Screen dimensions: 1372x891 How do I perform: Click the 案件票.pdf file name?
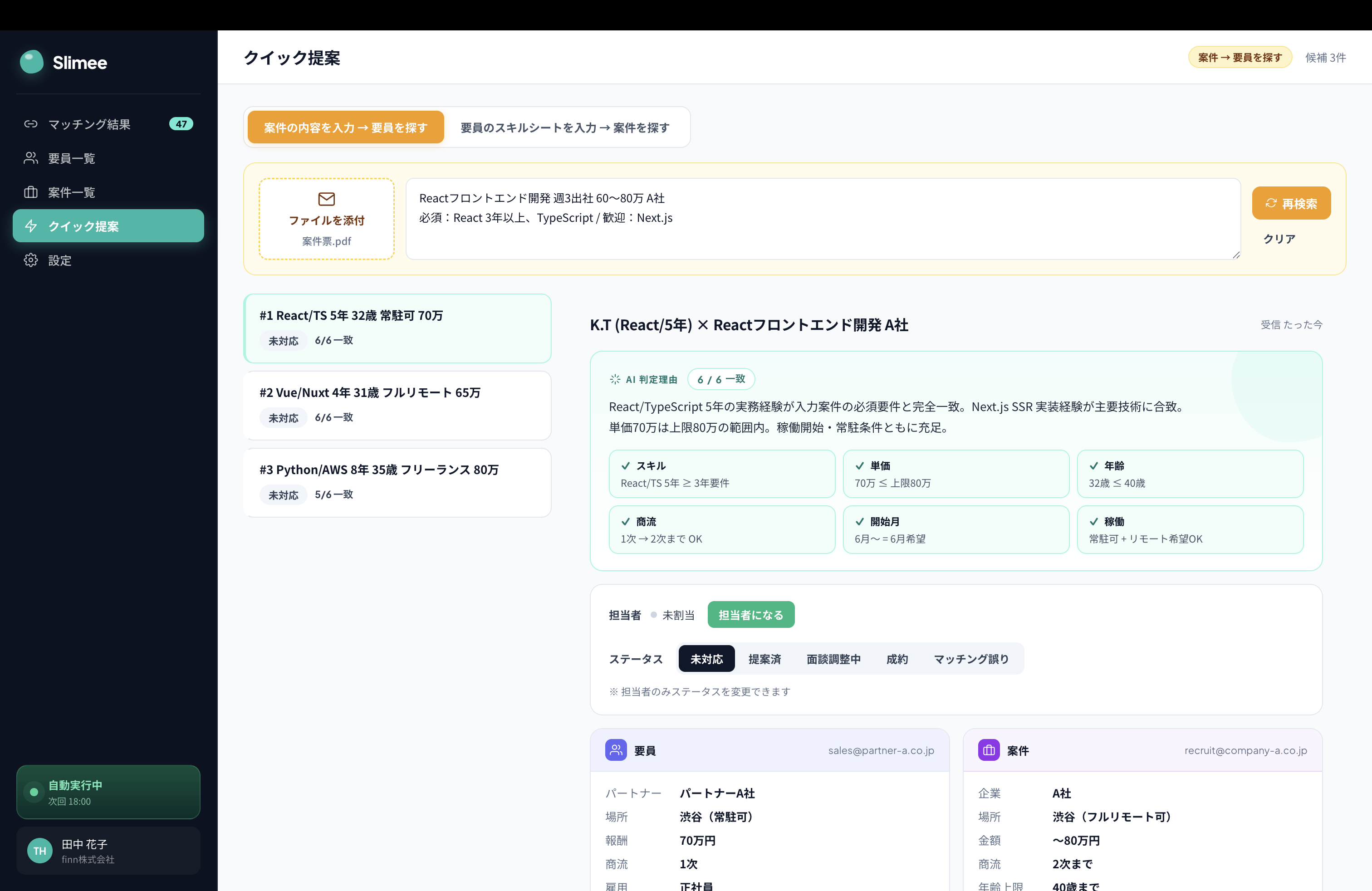[x=326, y=241]
